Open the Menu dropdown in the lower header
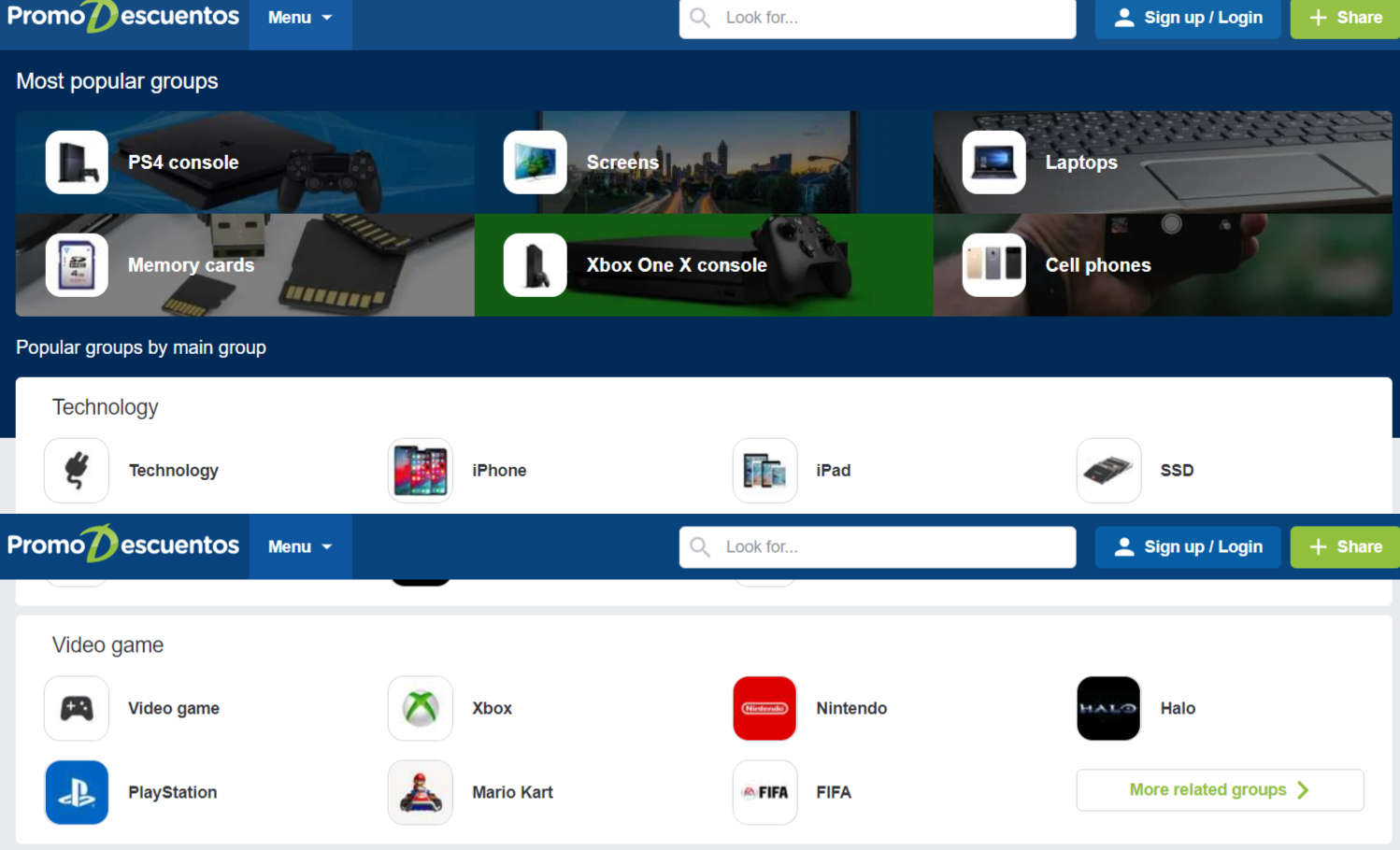This screenshot has height=850, width=1400. pyautogui.click(x=300, y=546)
